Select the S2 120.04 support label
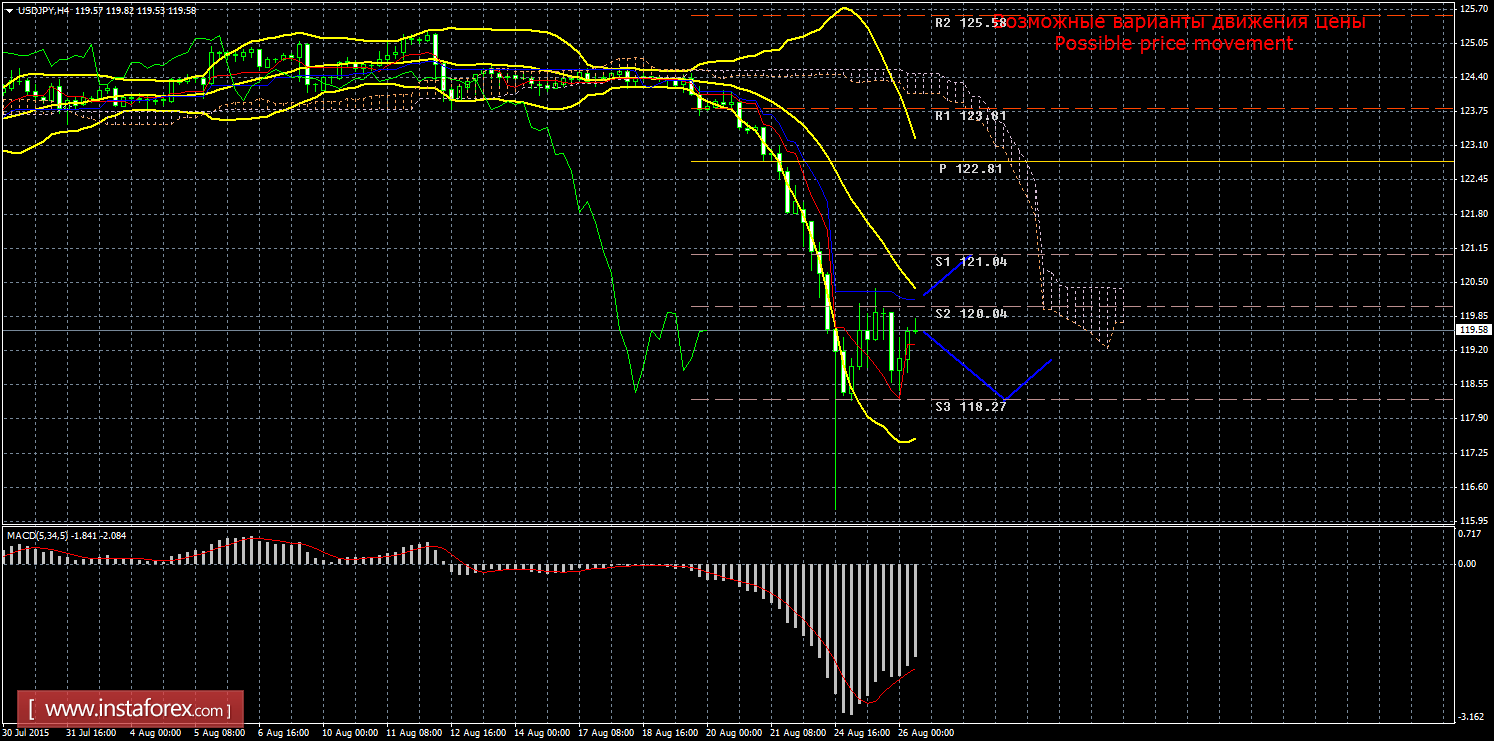This screenshot has width=1494, height=741. [970, 314]
